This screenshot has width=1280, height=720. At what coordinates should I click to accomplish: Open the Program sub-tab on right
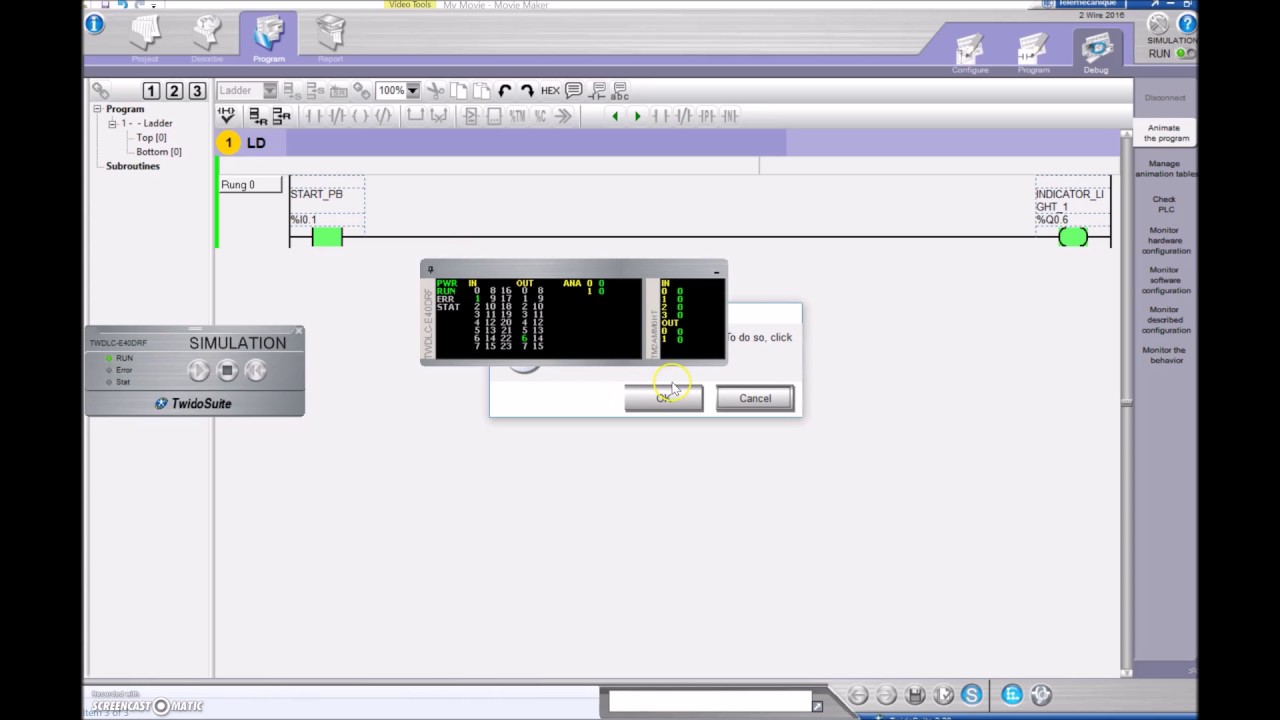point(1033,53)
